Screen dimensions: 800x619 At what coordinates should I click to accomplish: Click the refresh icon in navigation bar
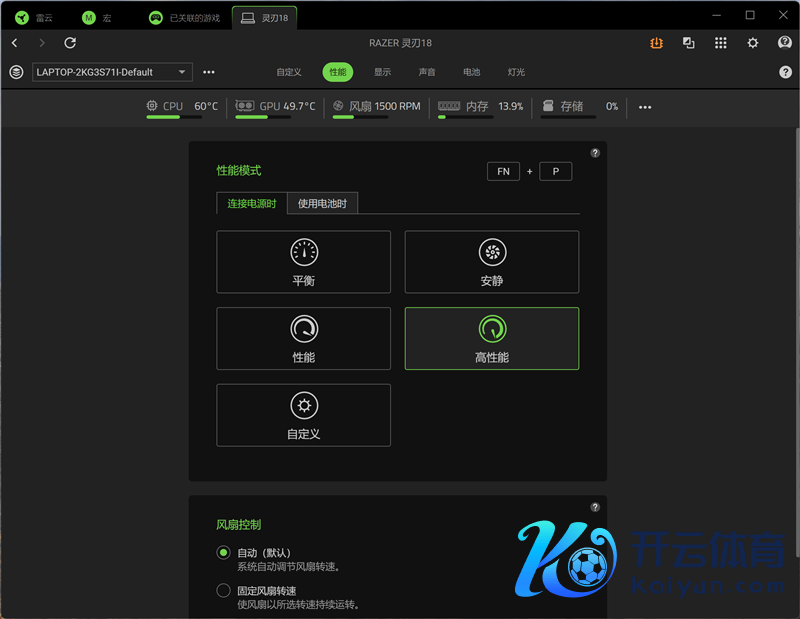tap(70, 43)
